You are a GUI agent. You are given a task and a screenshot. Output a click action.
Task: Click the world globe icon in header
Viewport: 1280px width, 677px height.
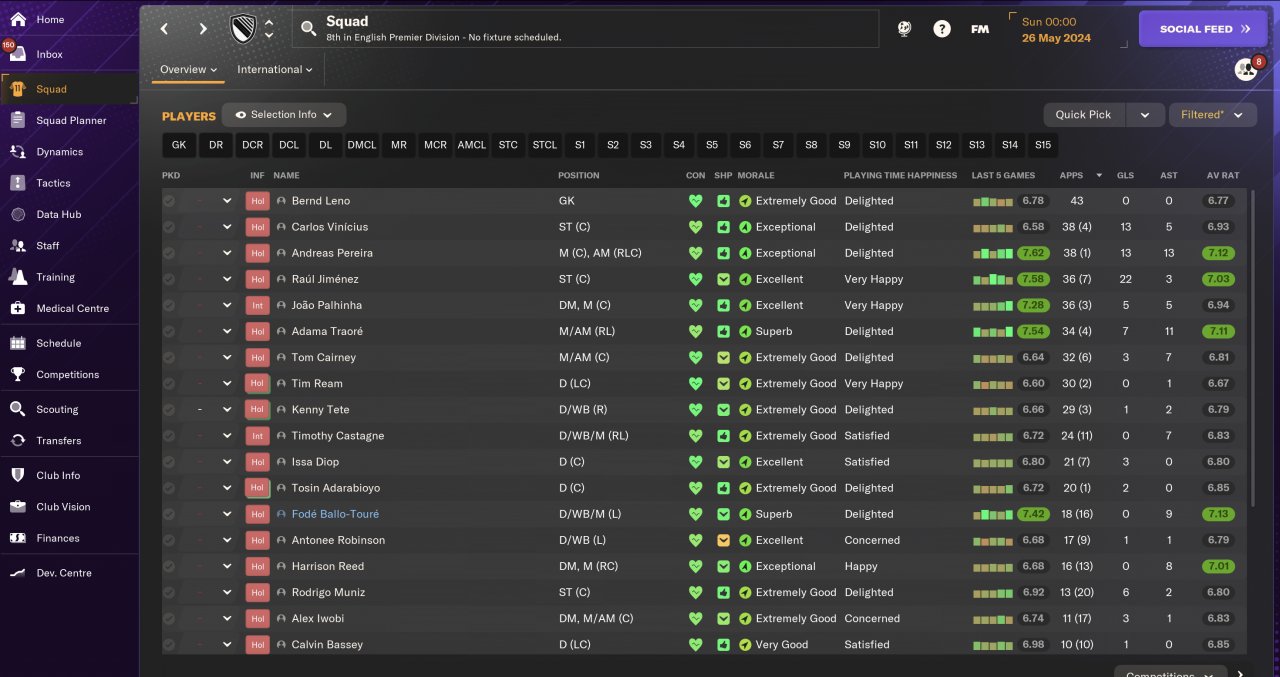904,29
